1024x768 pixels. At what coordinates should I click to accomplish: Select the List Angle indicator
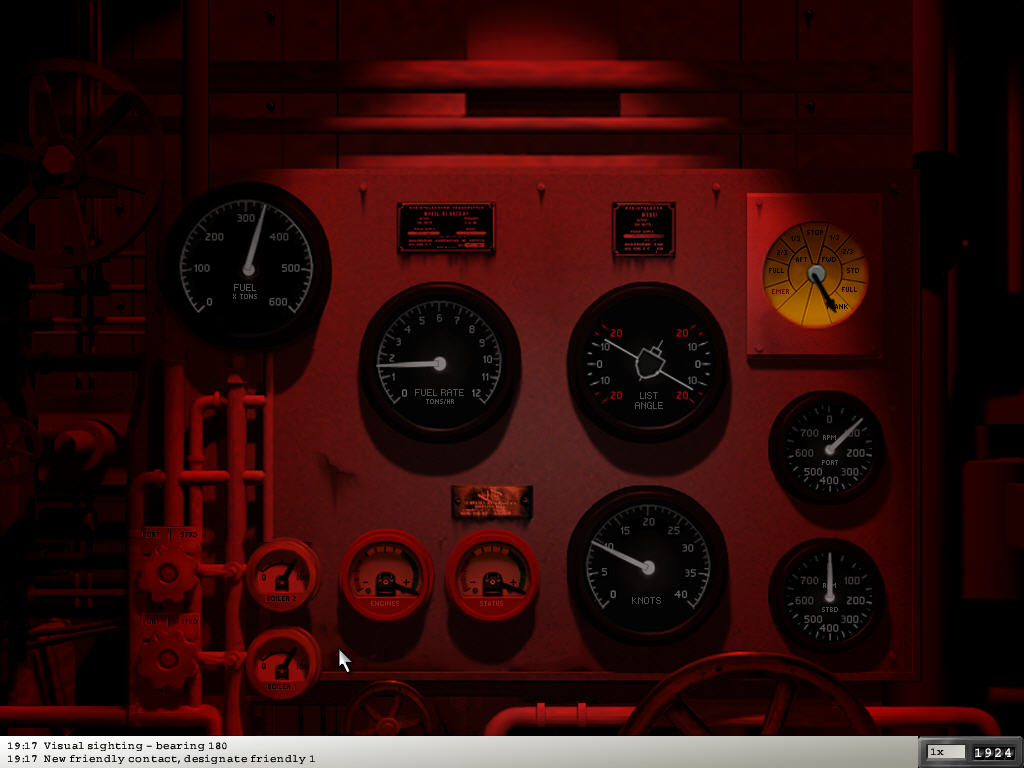point(647,363)
